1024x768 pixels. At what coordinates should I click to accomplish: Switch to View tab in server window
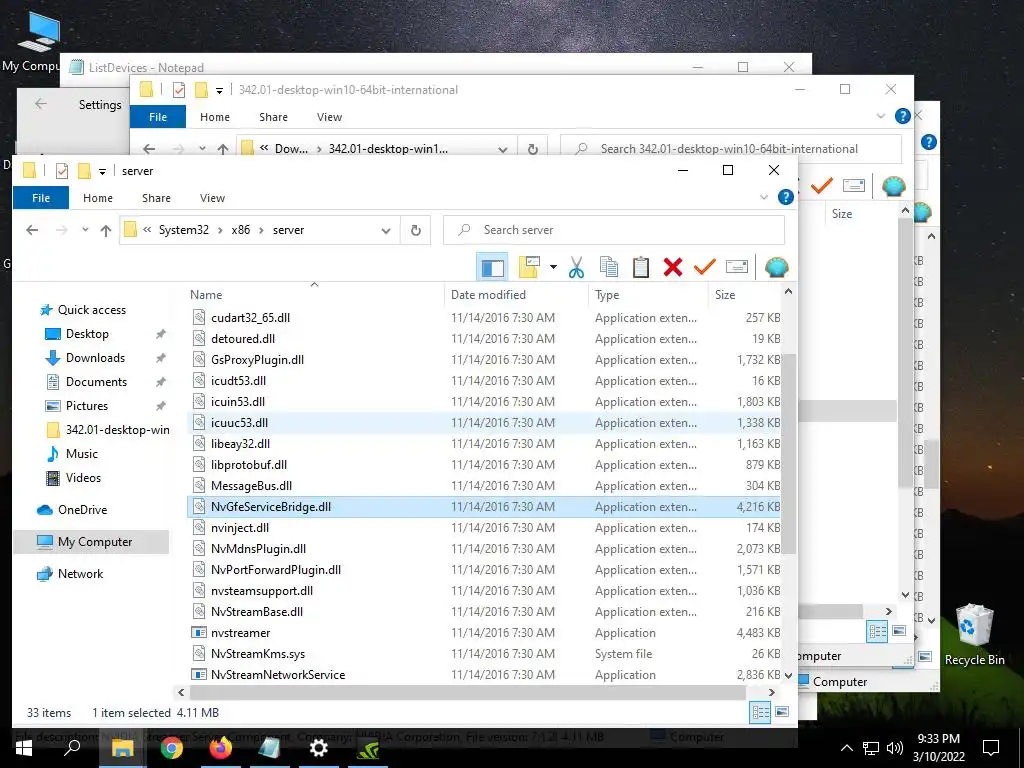pos(212,198)
